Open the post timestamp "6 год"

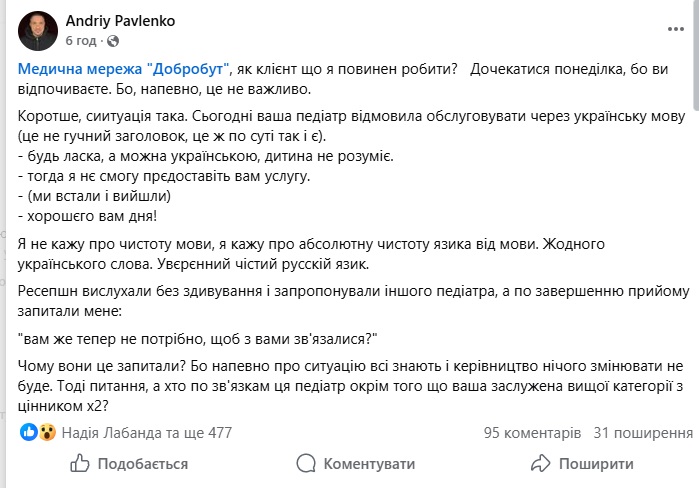click(81, 41)
